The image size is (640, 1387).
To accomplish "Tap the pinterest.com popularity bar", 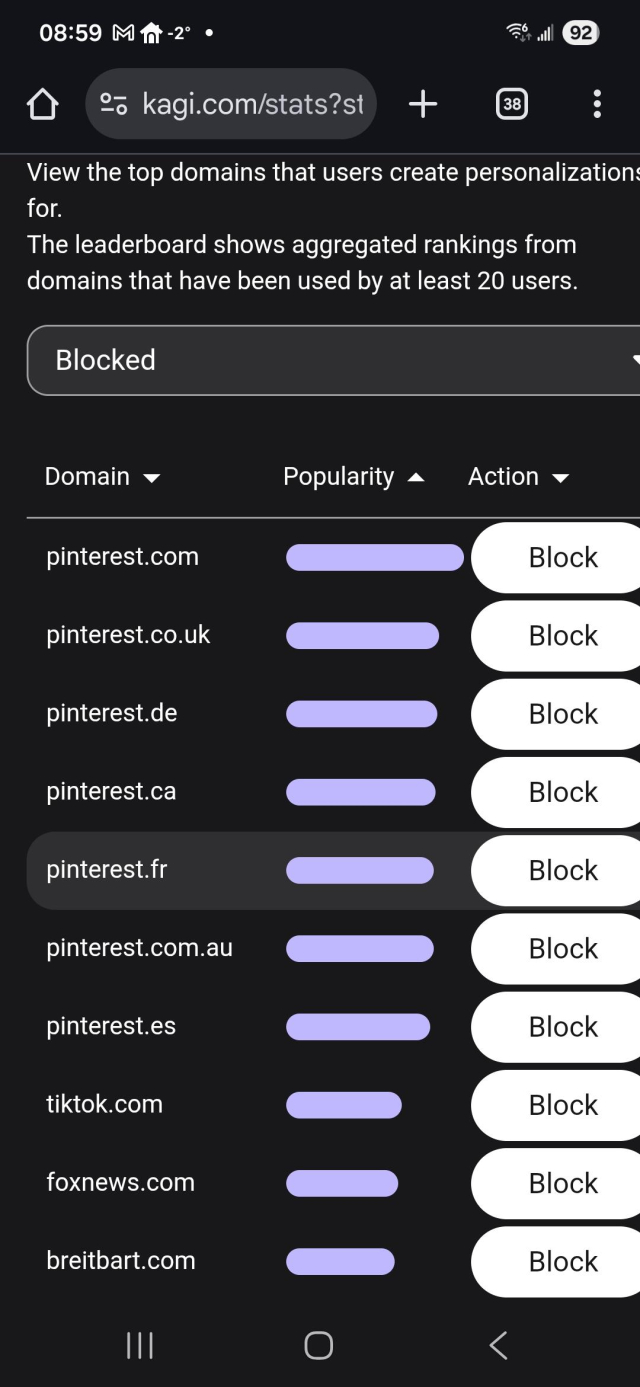I will click(x=374, y=557).
